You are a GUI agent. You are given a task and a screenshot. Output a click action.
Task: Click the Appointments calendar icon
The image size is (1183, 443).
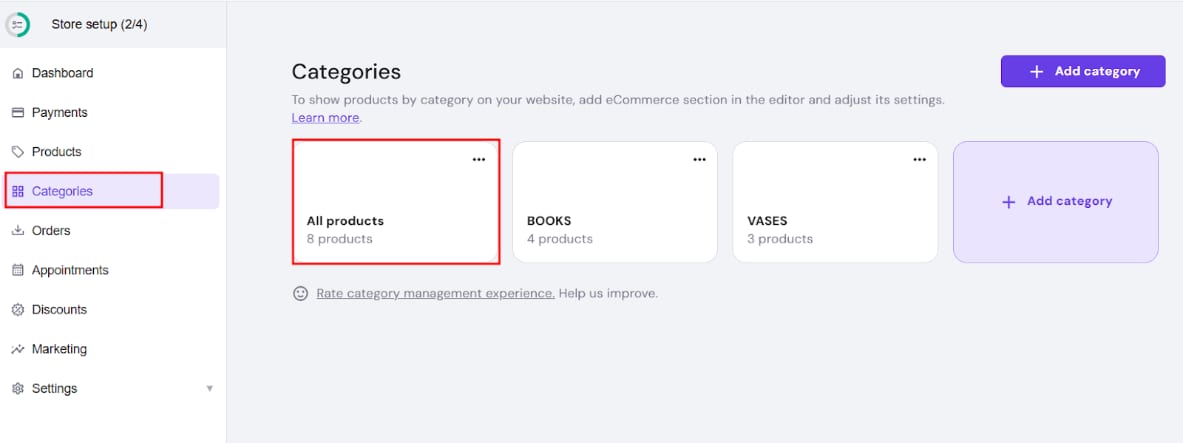[17, 270]
